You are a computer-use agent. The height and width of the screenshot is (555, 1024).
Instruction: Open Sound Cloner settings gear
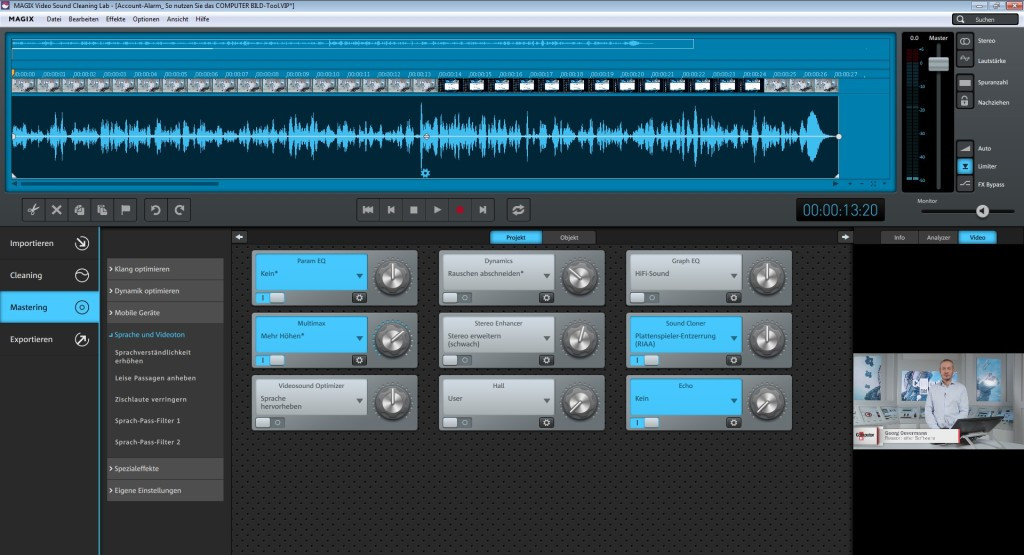coord(733,360)
